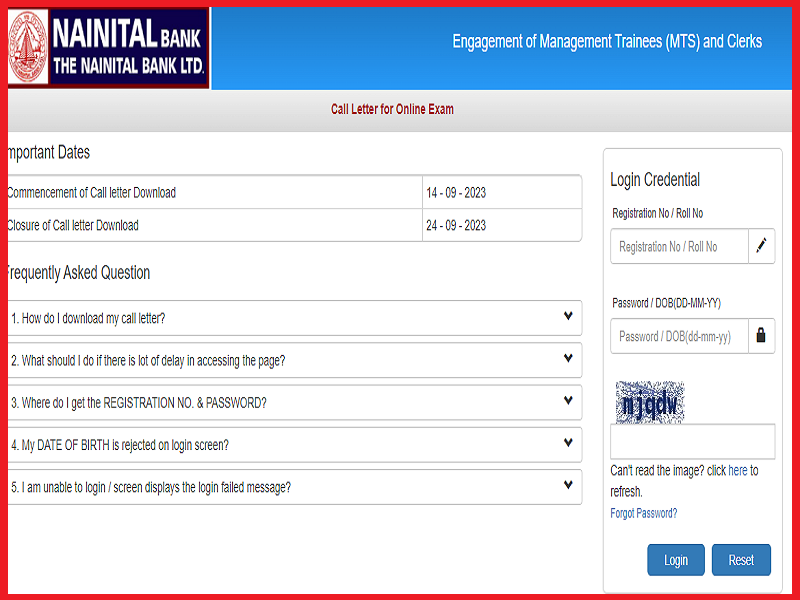Click the pencil icon beside Registration No field
Viewport: 800px width, 600px height.
(x=761, y=246)
